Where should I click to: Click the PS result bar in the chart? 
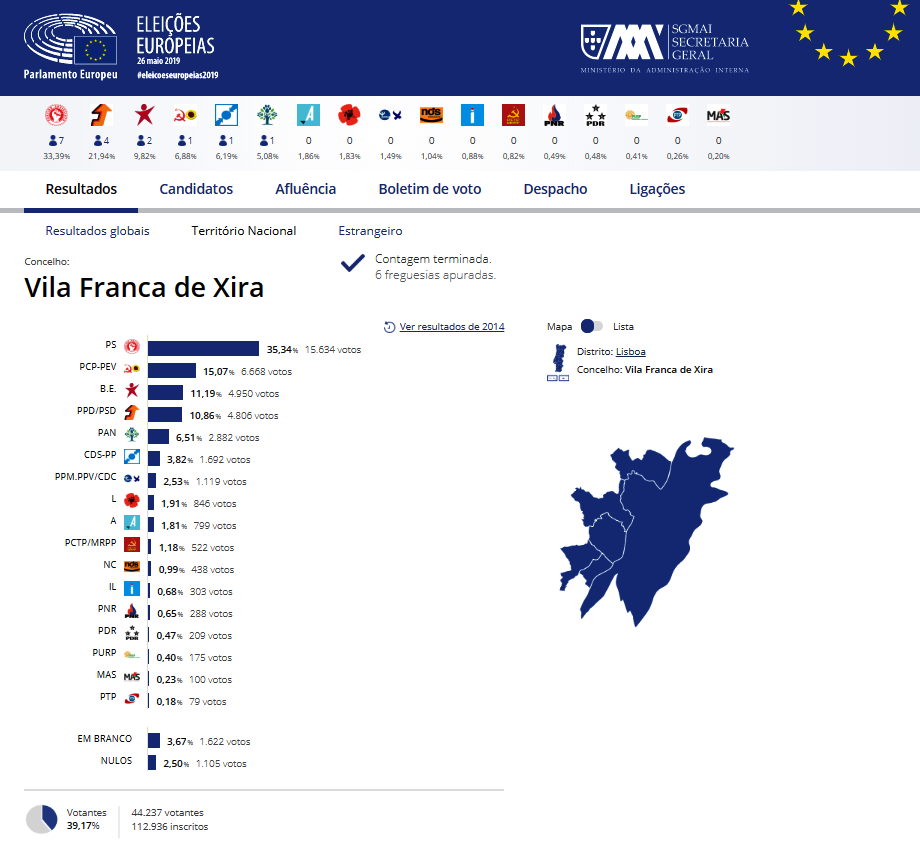click(204, 349)
